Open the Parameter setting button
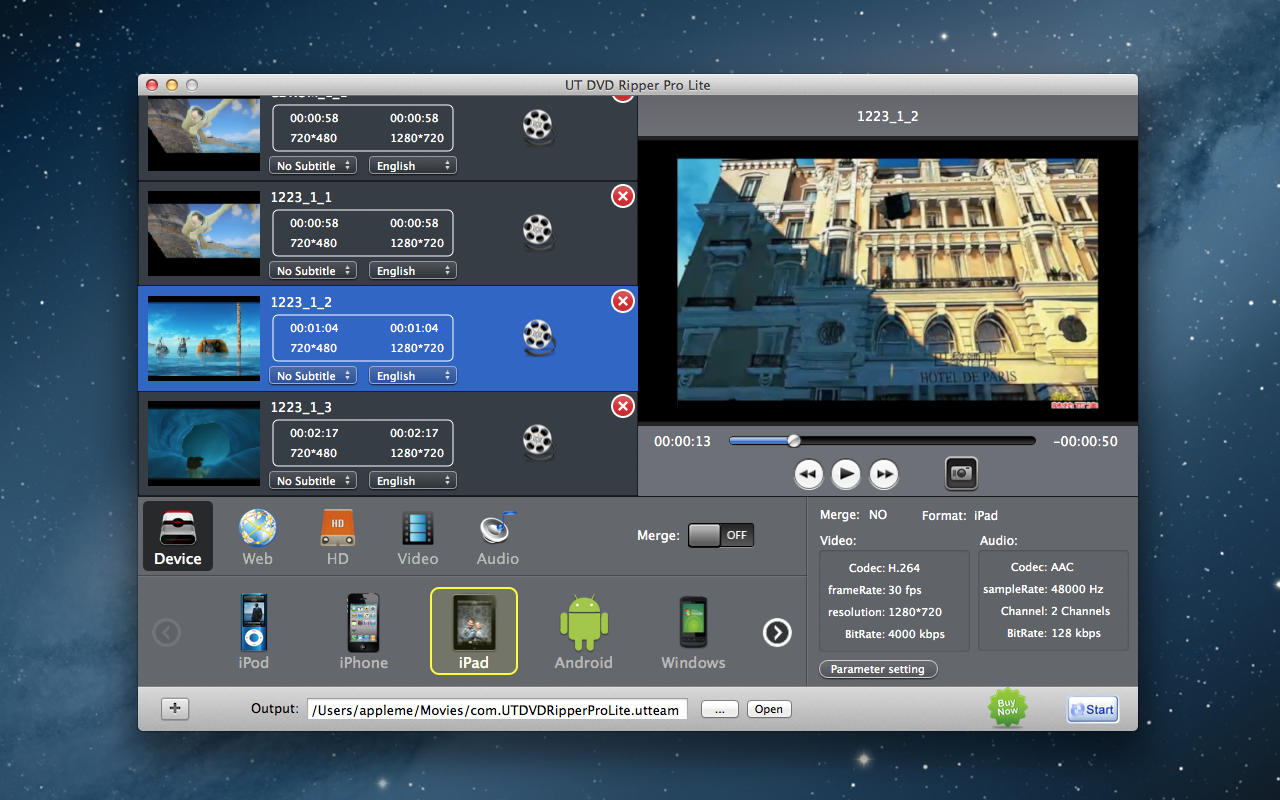The width and height of the screenshot is (1280, 800). pos(878,669)
